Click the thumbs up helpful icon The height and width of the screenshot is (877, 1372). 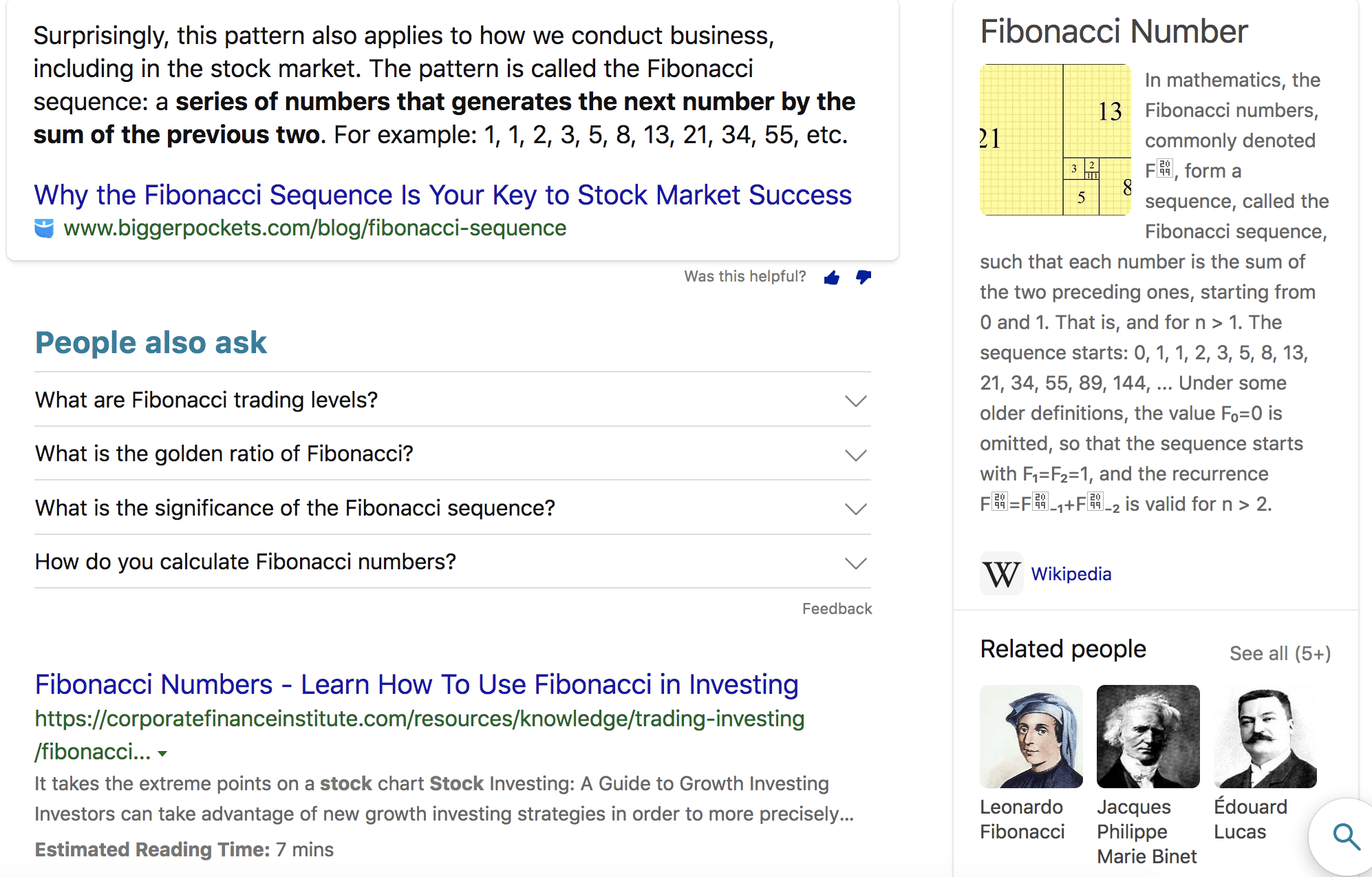tap(832, 277)
